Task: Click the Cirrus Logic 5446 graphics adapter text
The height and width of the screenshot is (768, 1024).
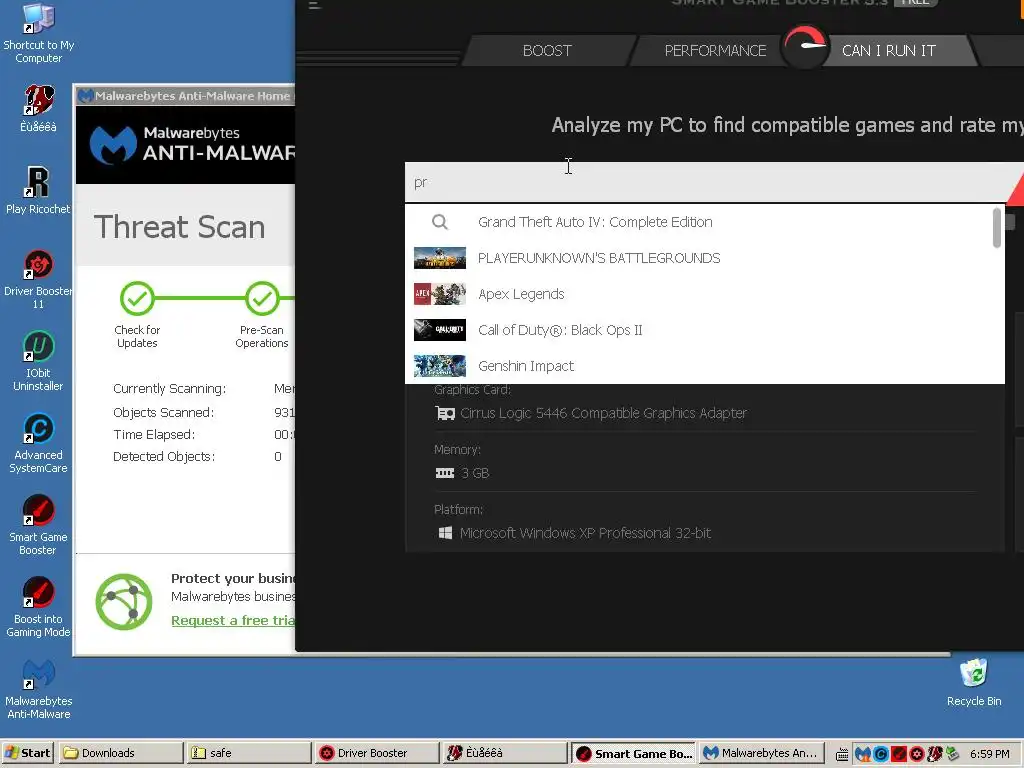Action: 603,413
